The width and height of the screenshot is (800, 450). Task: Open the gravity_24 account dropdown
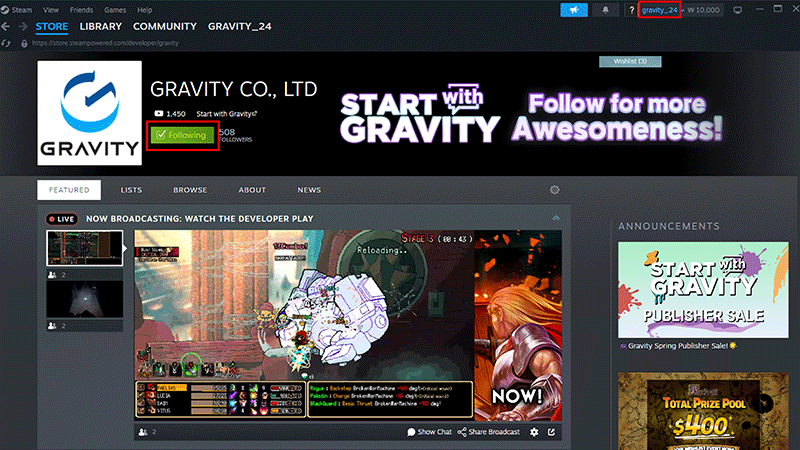pos(660,10)
